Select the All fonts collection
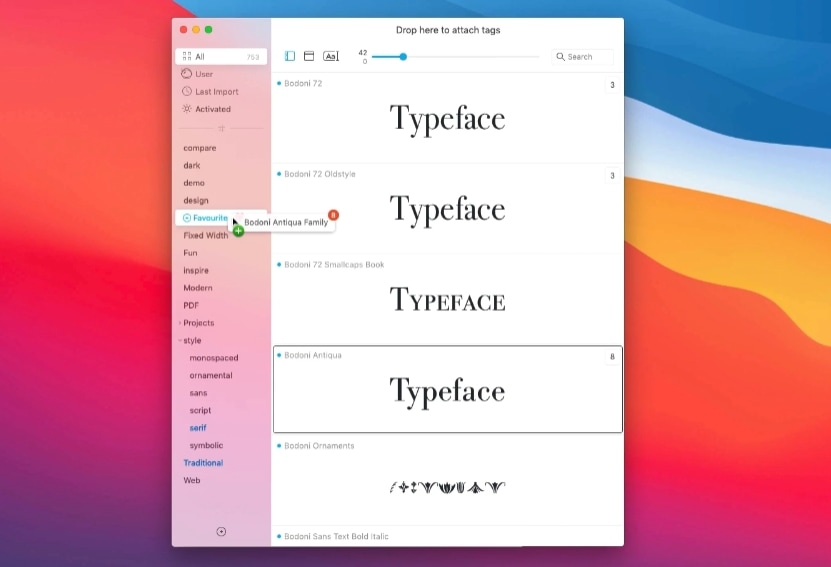 pos(221,56)
